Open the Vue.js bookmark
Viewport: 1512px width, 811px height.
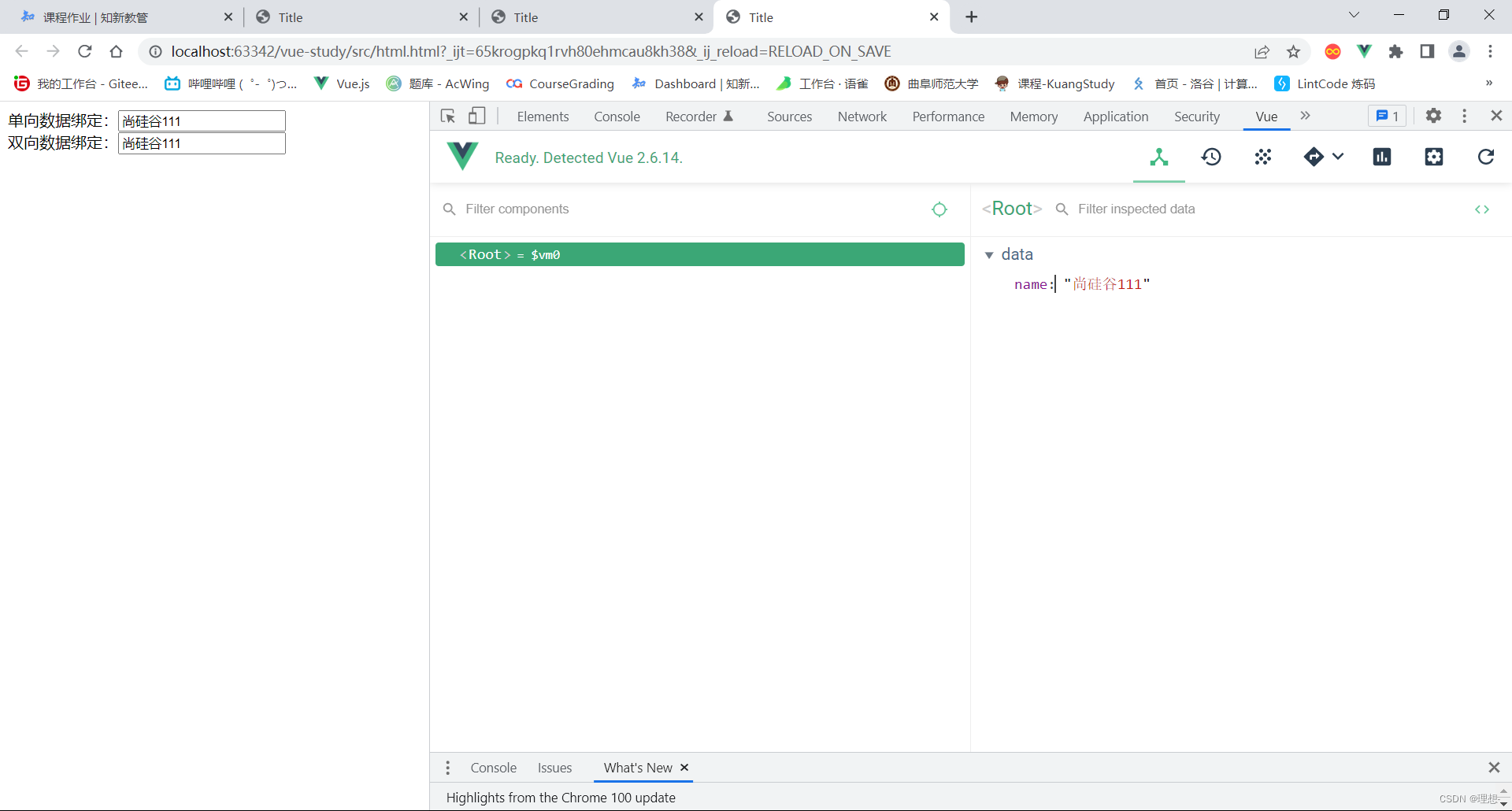pyautogui.click(x=342, y=83)
